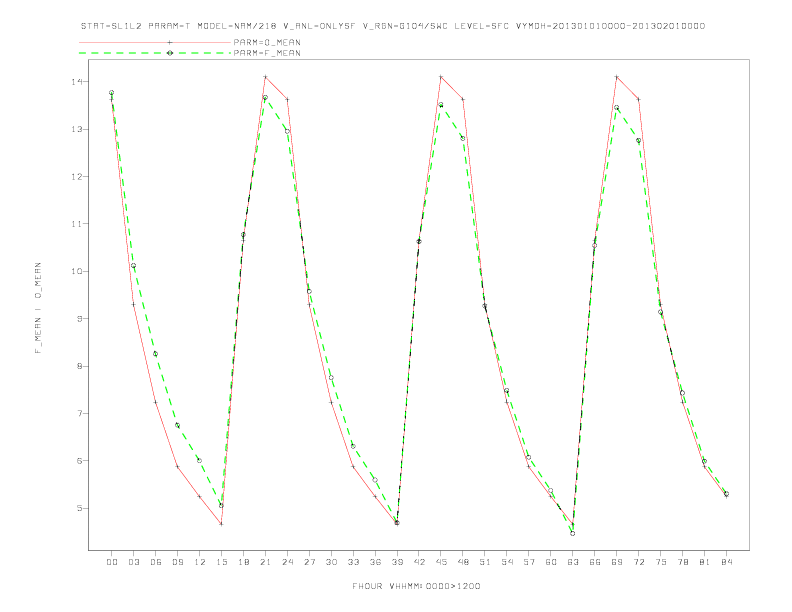
Task: Click x-axis tick label 18
Action: click(x=243, y=562)
